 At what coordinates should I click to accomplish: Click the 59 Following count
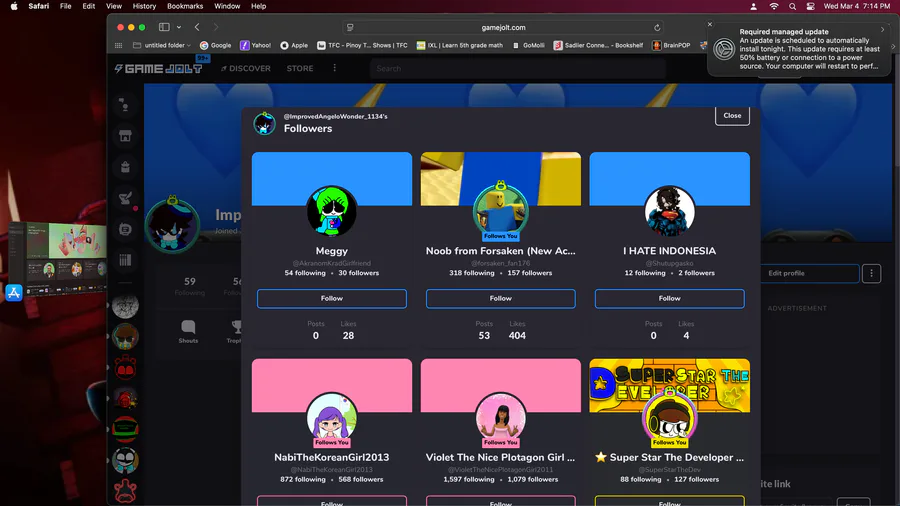(189, 286)
